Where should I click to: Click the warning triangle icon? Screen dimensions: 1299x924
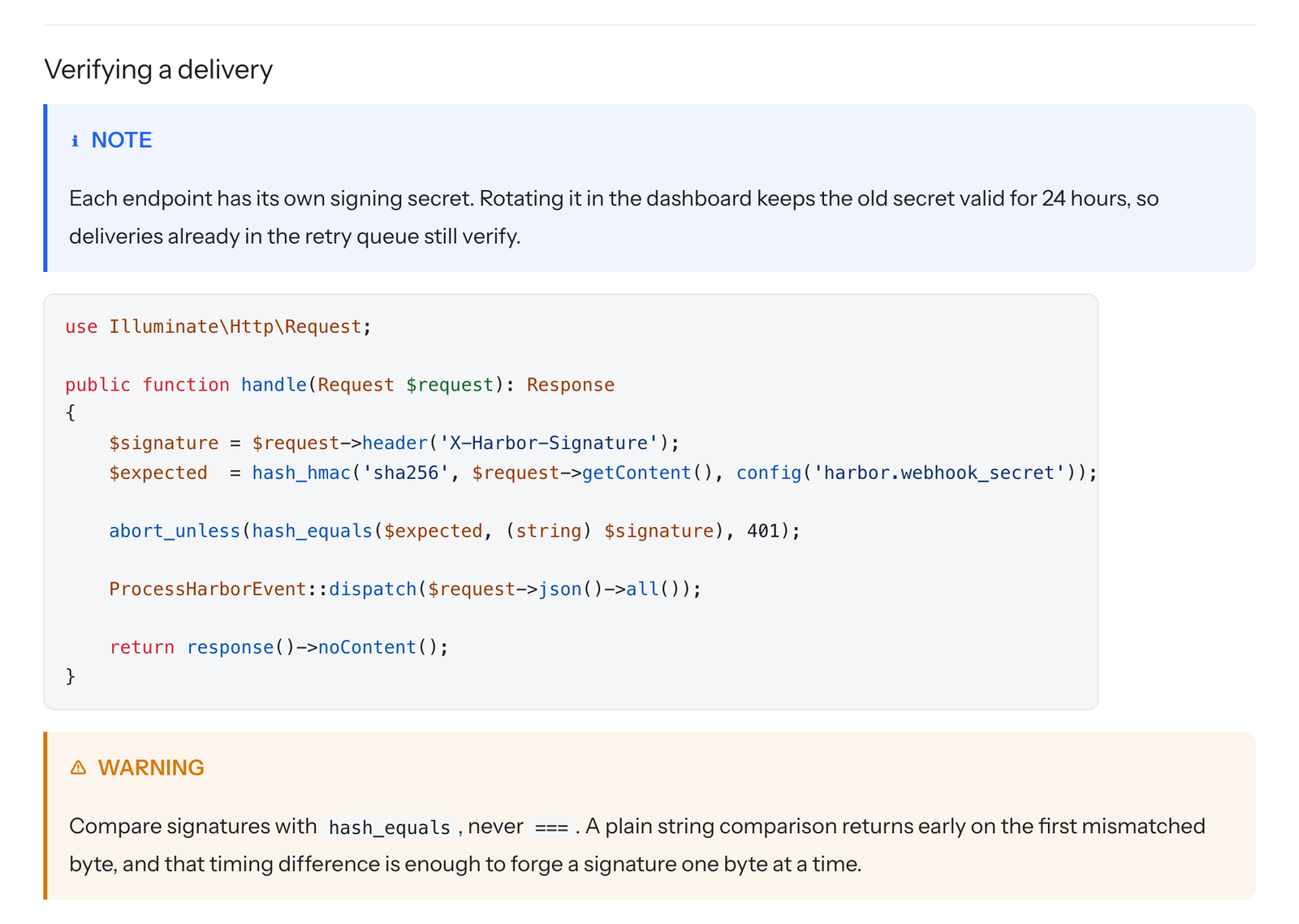click(x=78, y=767)
